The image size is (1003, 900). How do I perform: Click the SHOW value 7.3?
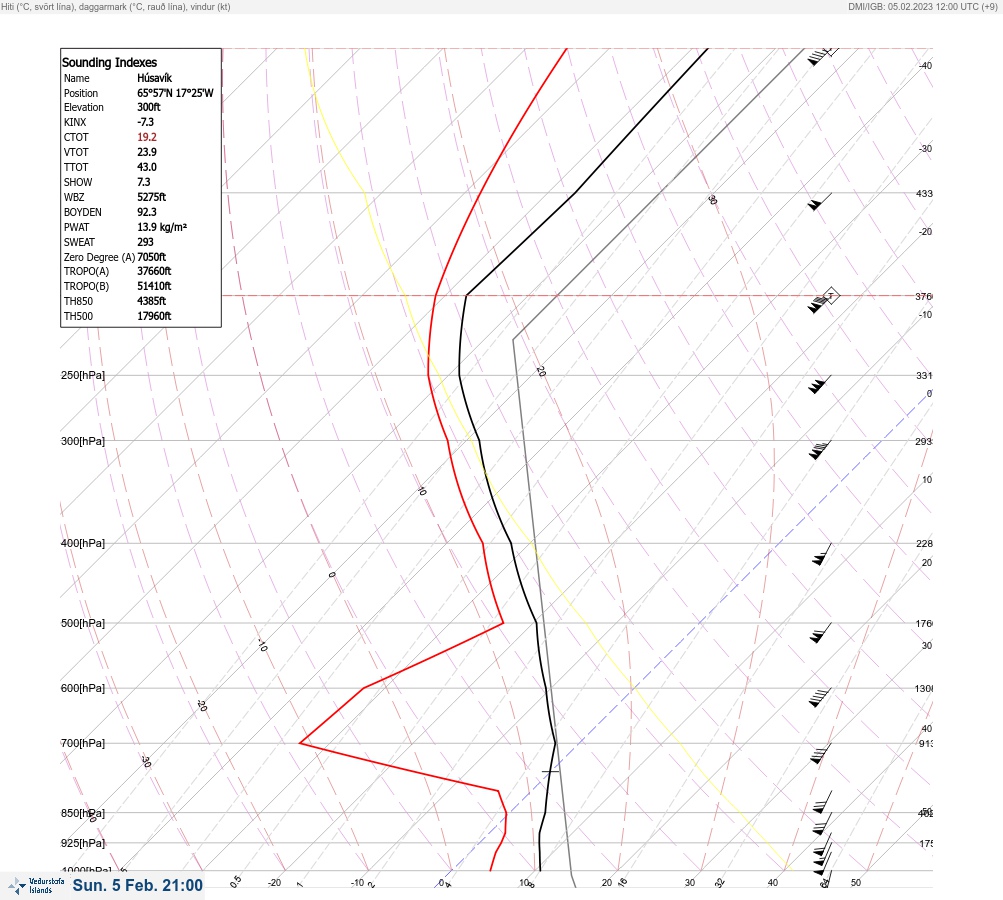click(x=144, y=182)
